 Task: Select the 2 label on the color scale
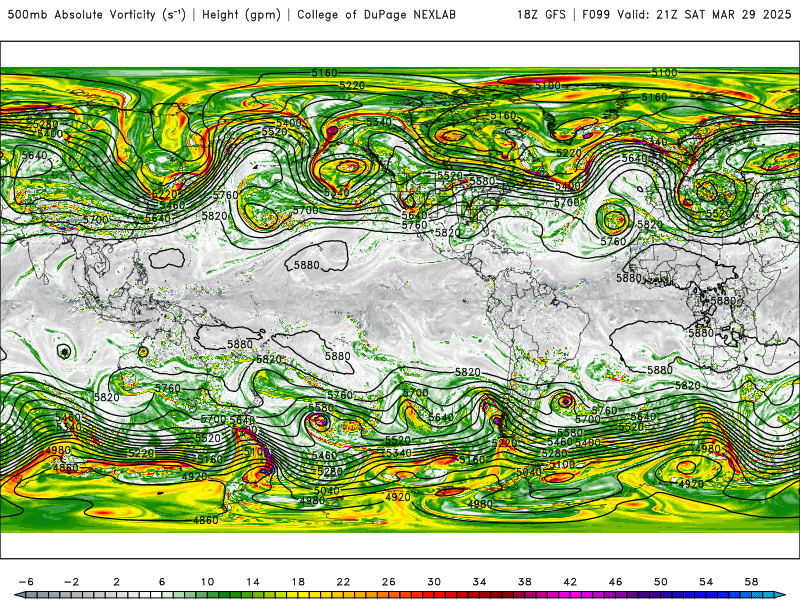click(x=117, y=582)
